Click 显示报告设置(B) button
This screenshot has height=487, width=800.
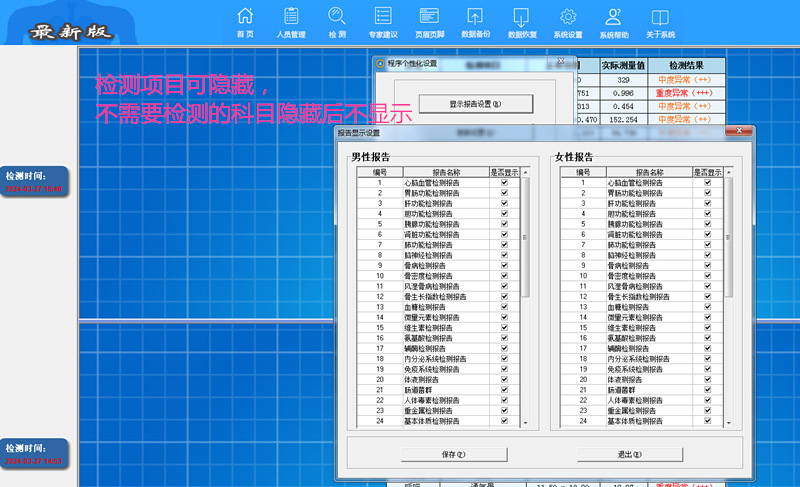(x=476, y=104)
